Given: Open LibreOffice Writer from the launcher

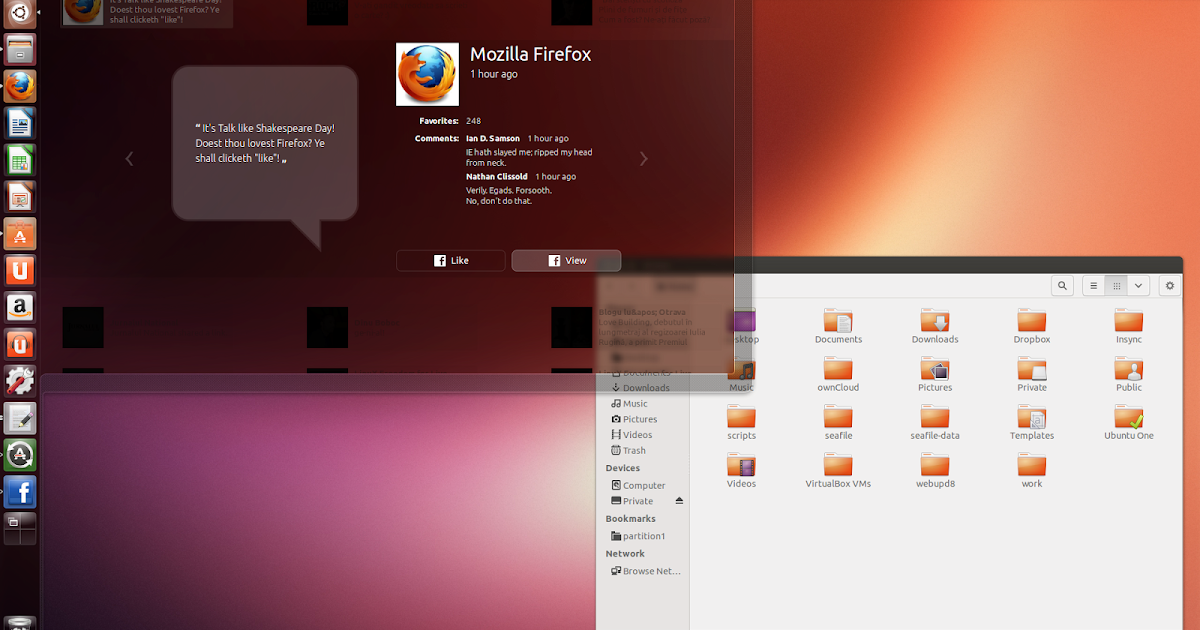Looking at the screenshot, I should point(20,122).
